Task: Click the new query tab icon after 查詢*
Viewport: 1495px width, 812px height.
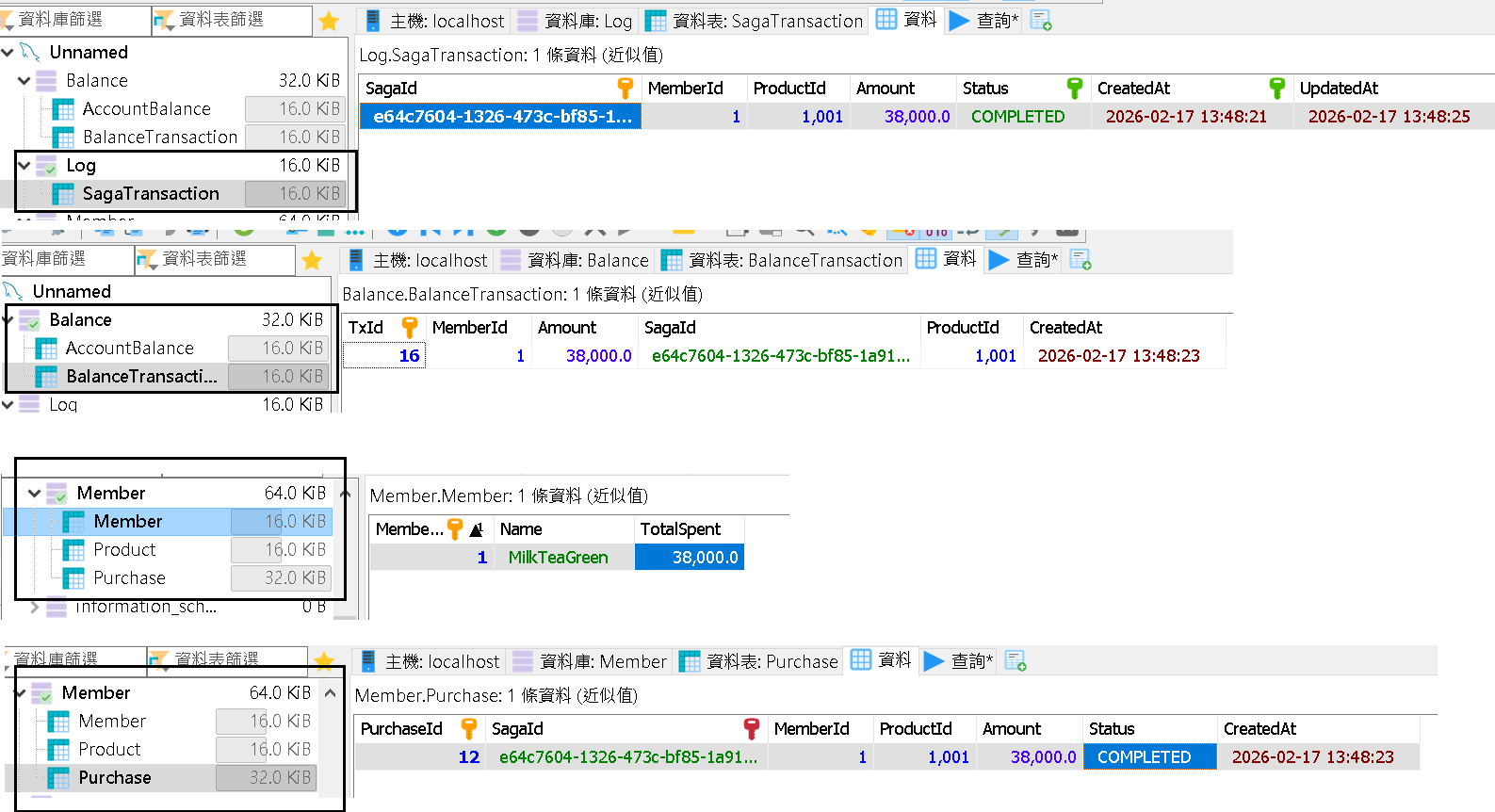Action: click(1041, 21)
